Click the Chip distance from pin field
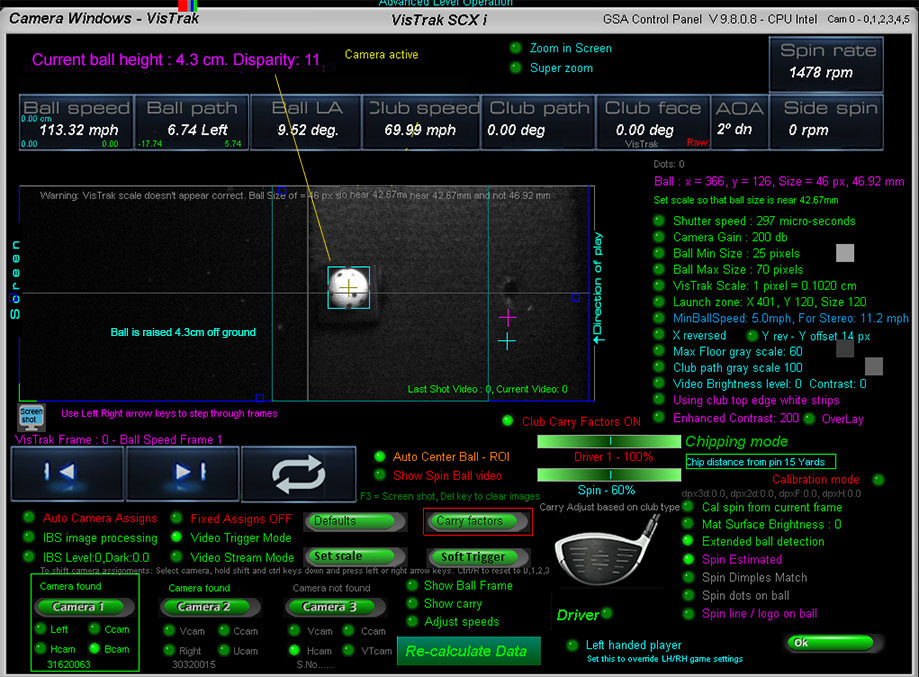The image size is (919, 677). (x=761, y=462)
